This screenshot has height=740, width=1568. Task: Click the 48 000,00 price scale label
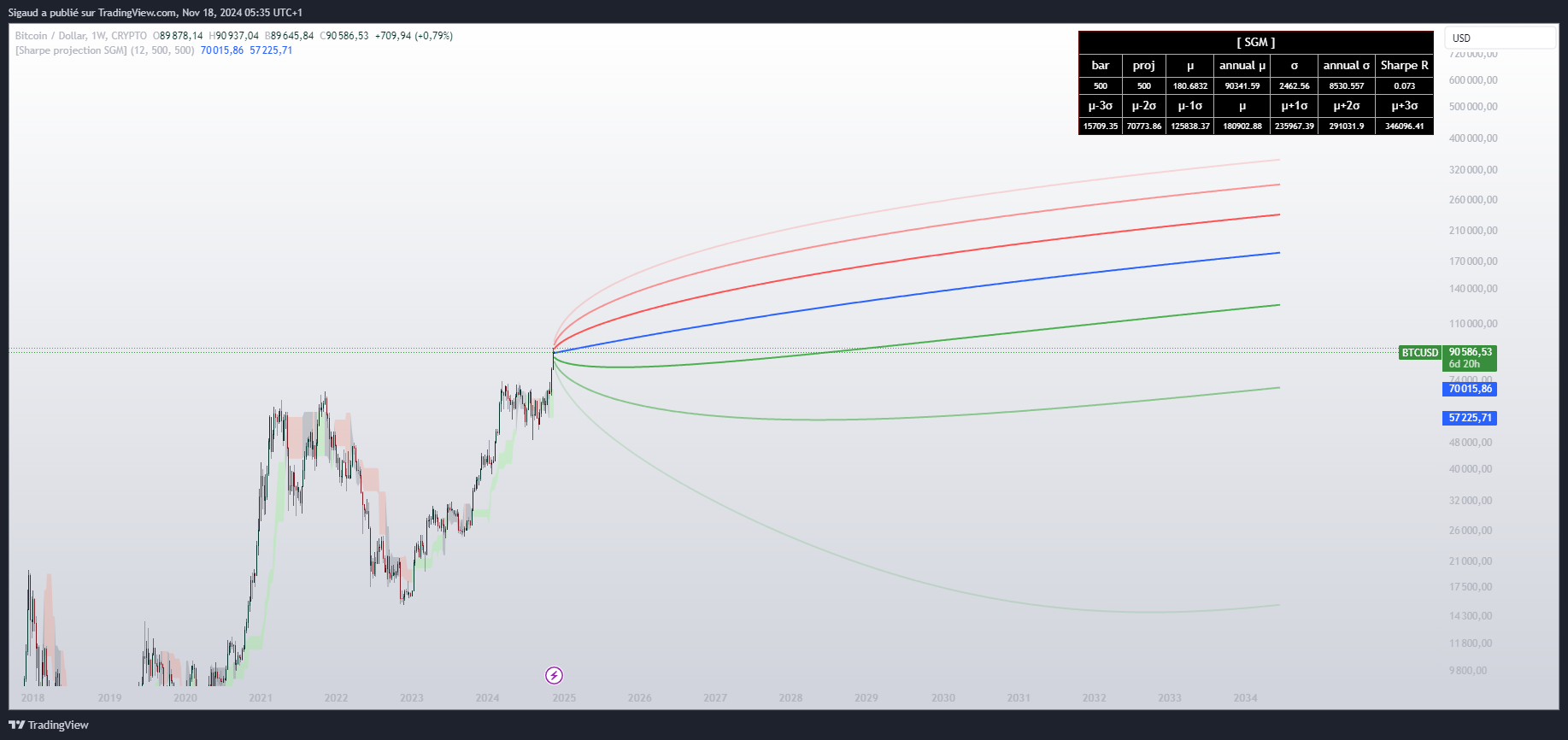(x=1471, y=443)
